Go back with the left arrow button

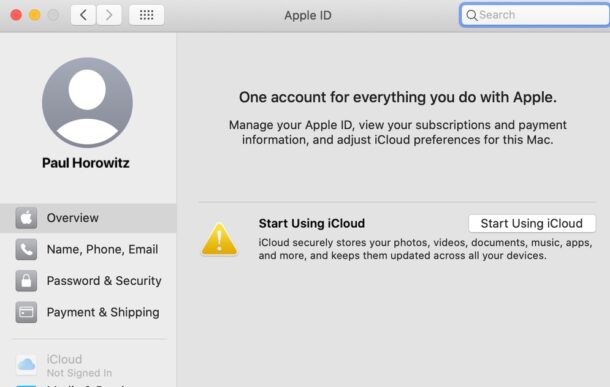[83, 15]
